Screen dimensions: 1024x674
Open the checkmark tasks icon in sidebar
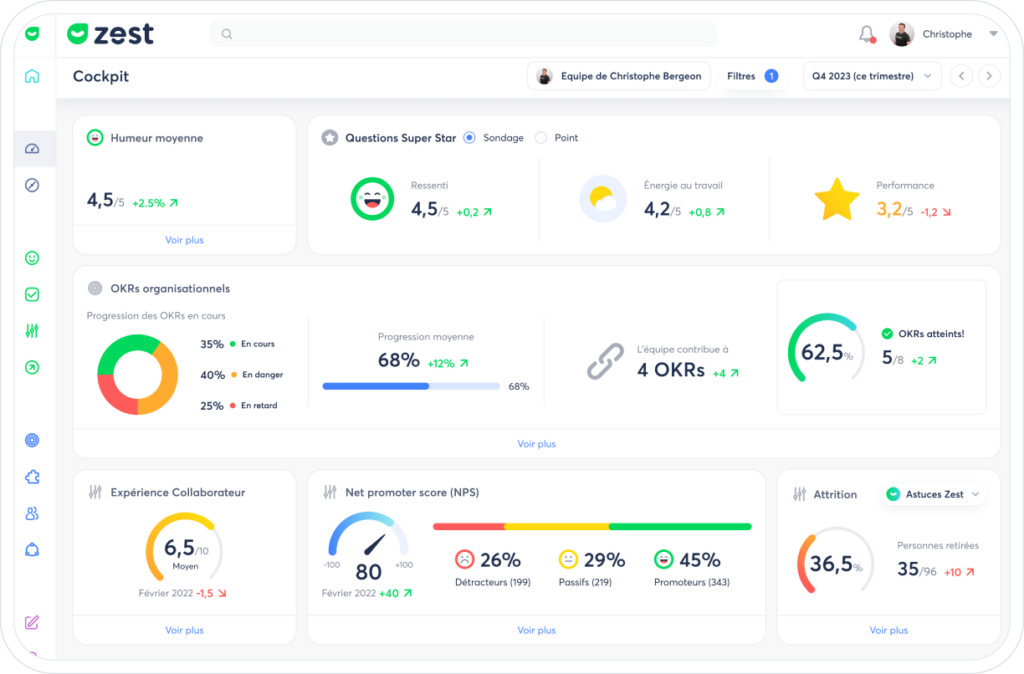[x=32, y=295]
